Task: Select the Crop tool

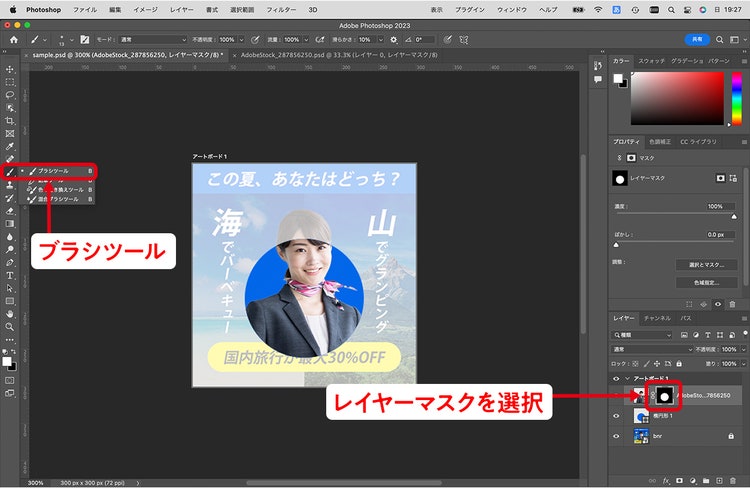Action: pos(10,121)
